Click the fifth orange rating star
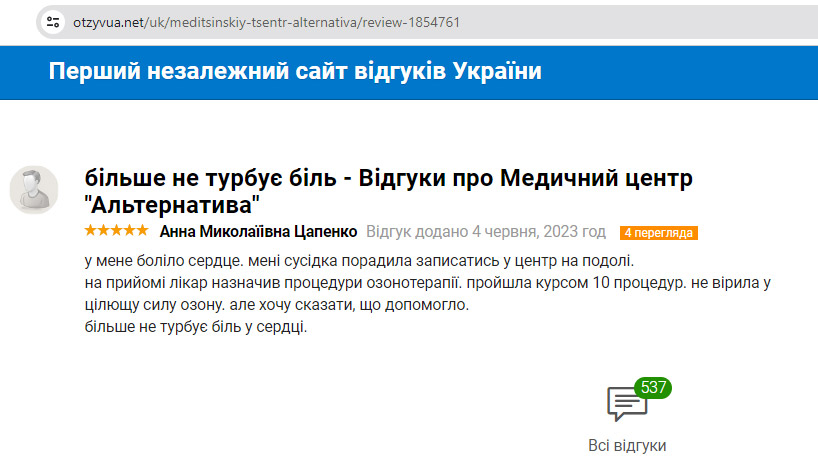The image size is (818, 461). (x=143, y=232)
